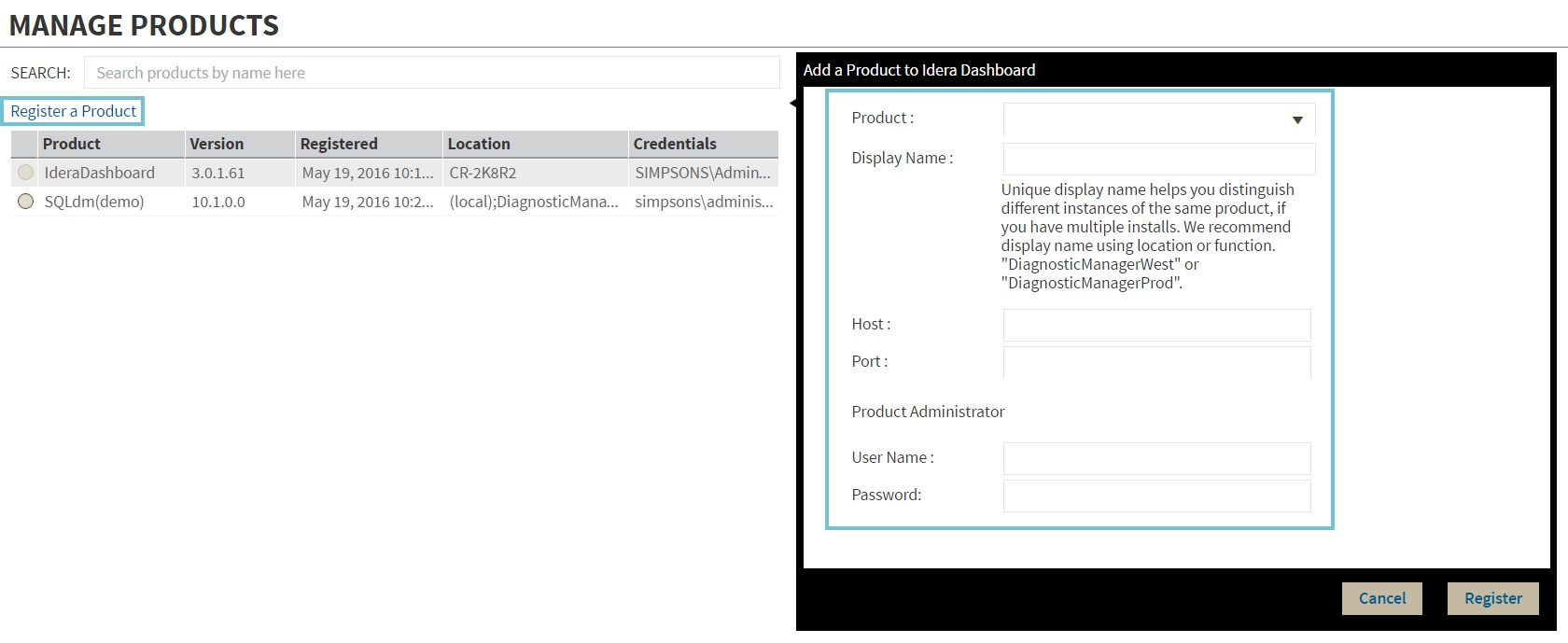Sort by the Credentials column header

[x=675, y=144]
